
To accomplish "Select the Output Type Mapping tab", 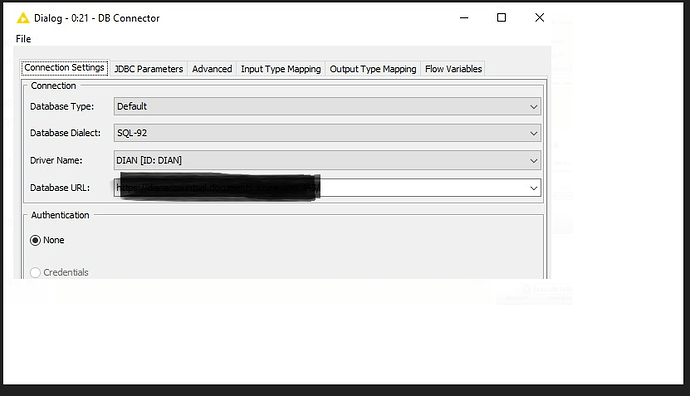I will pos(373,69).
